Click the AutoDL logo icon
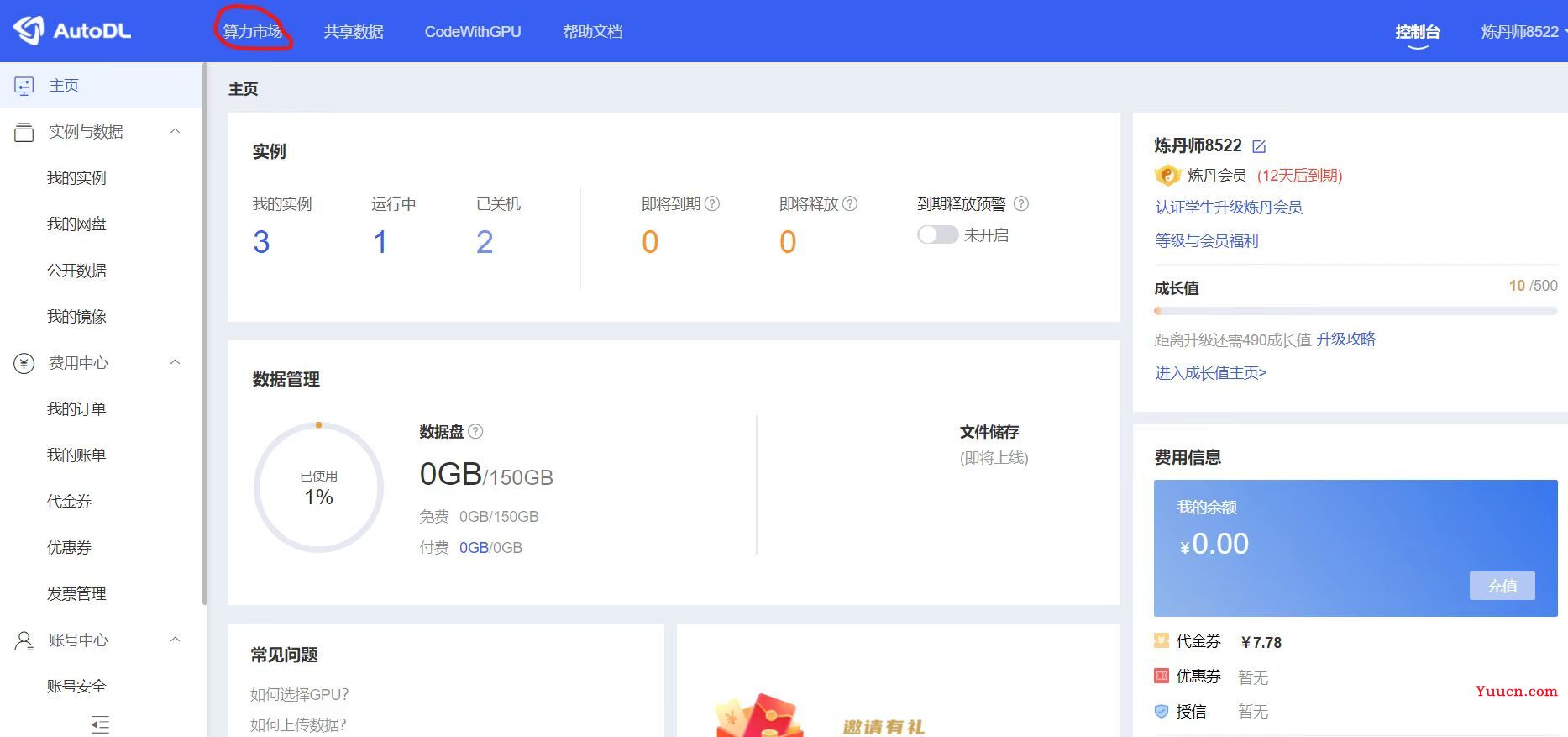The height and width of the screenshot is (737, 1568). 29,31
